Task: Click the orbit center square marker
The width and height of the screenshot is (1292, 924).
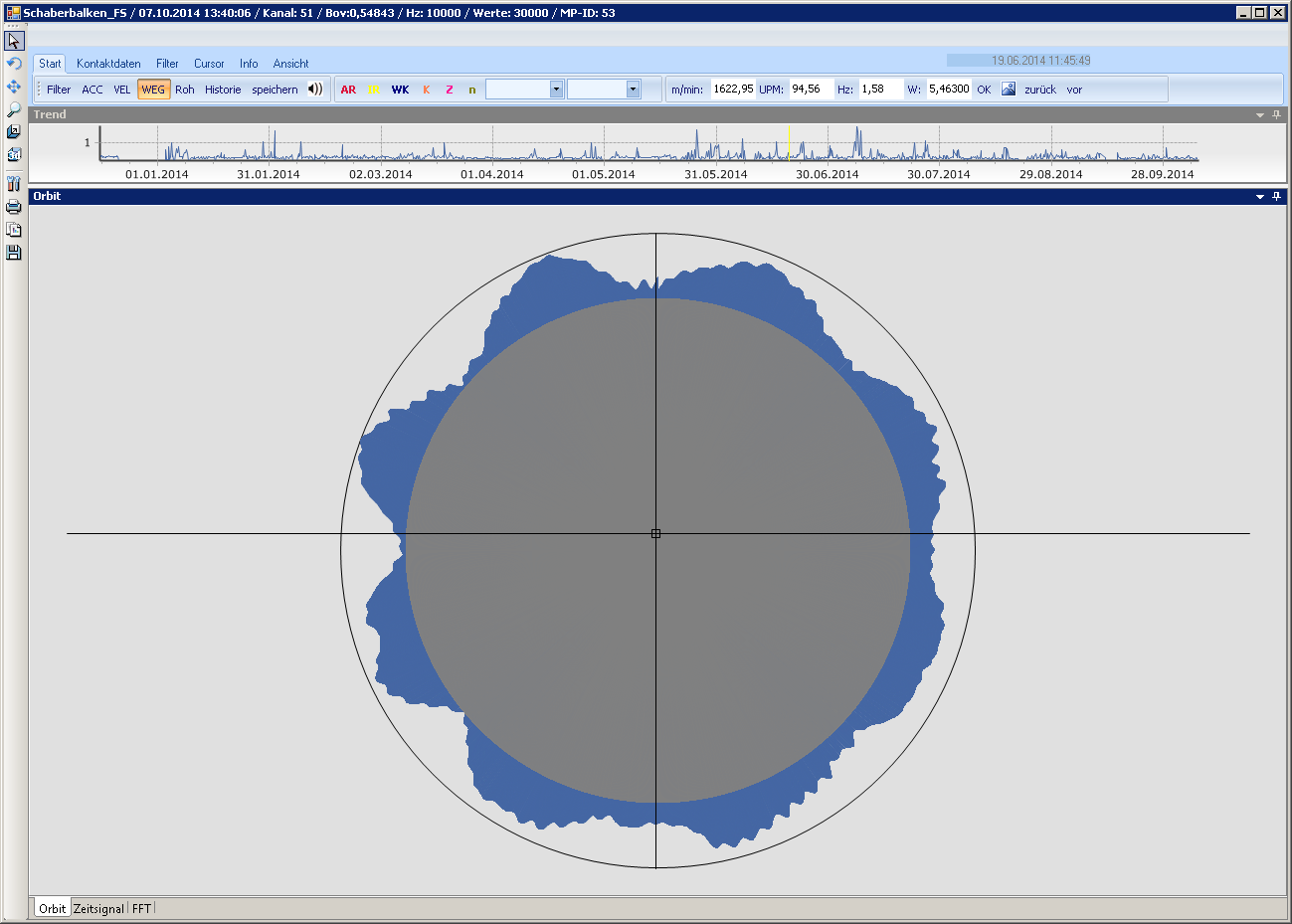Action: coord(655,534)
